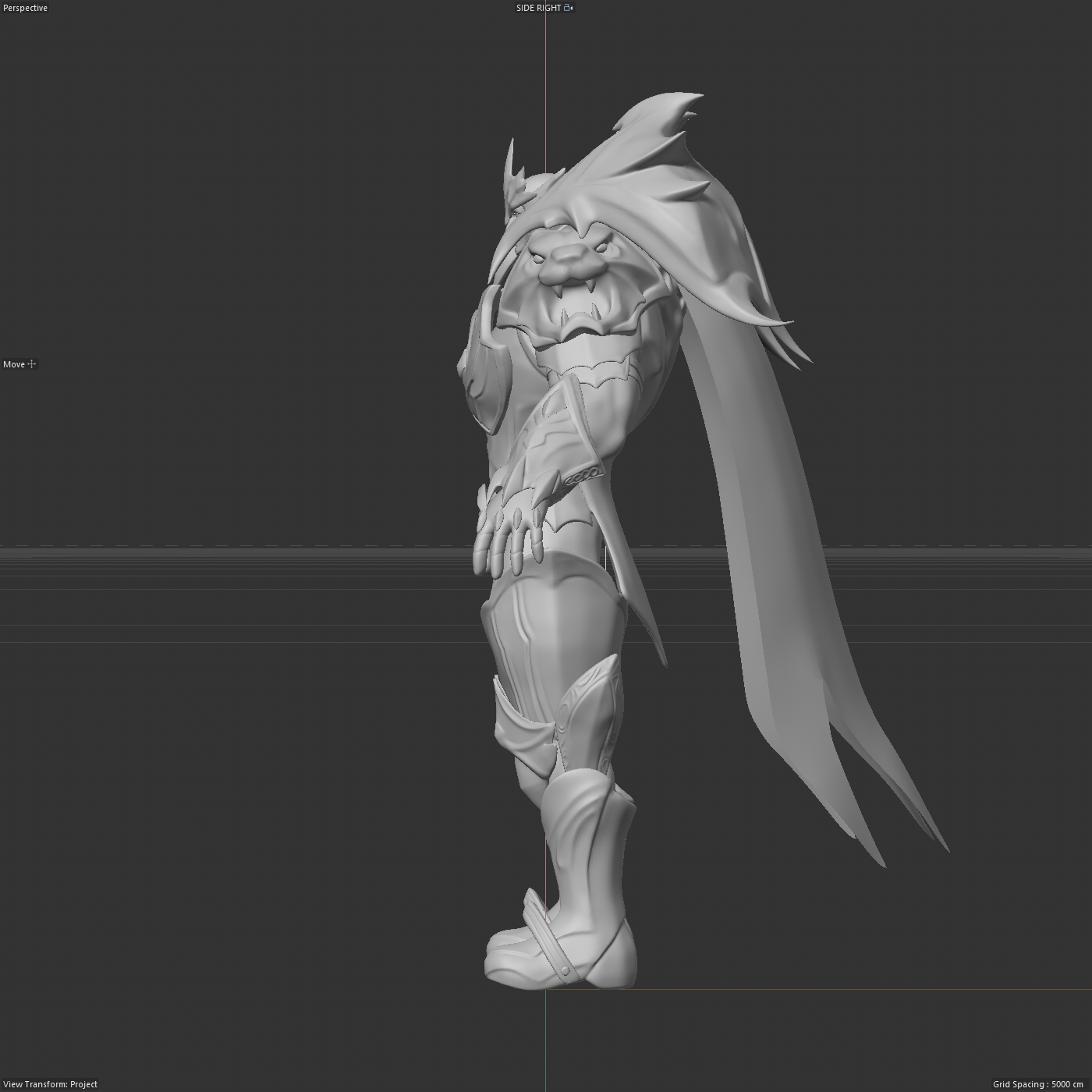Click the SIDE RIGHT camera name label

(538, 8)
